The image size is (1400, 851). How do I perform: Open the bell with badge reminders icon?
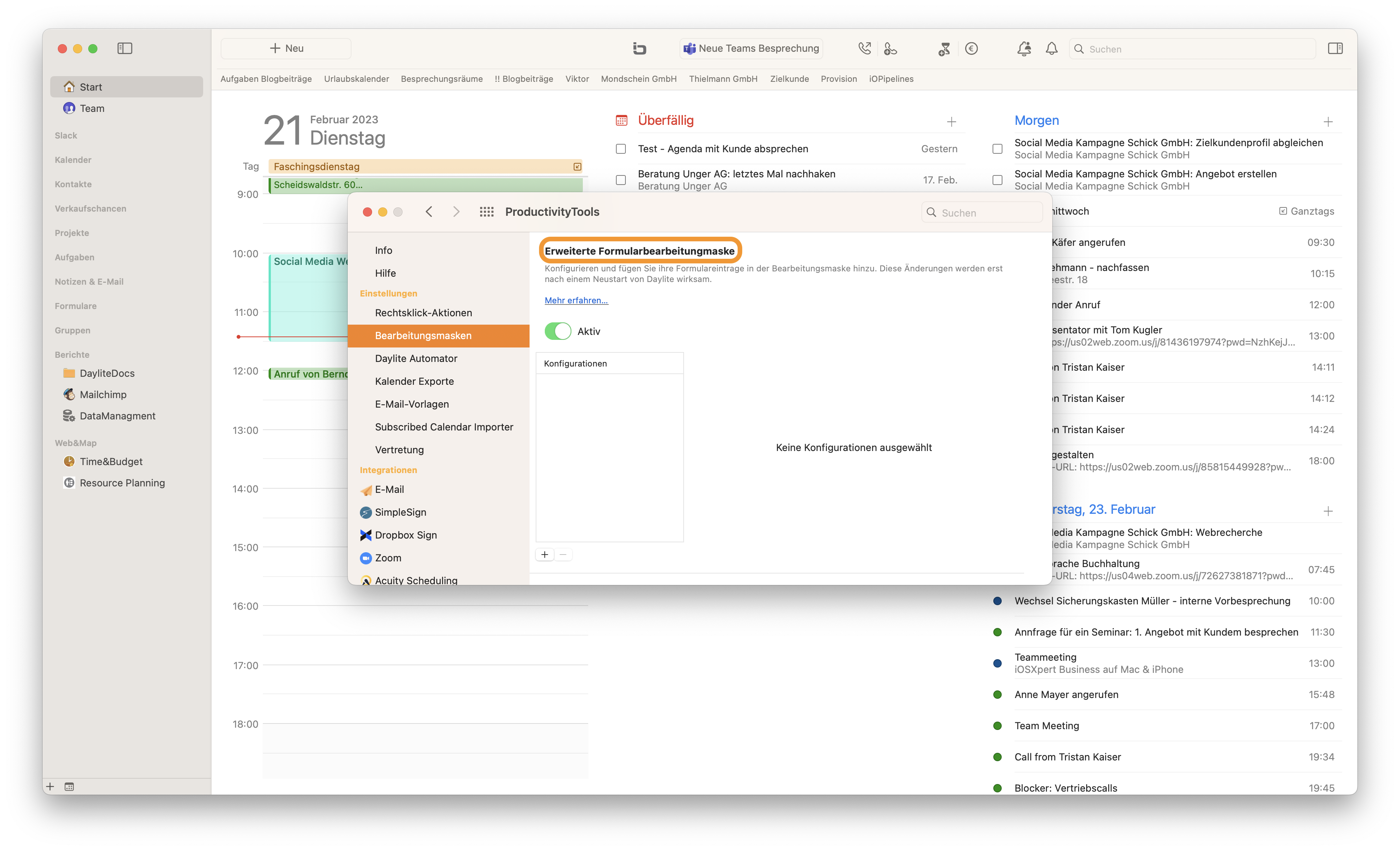tap(1024, 48)
